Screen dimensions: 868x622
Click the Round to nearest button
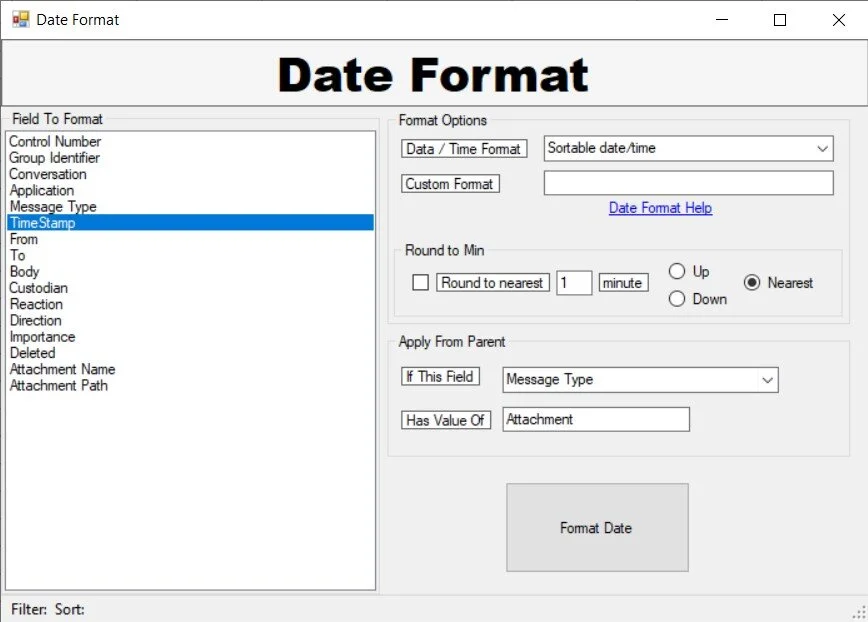coord(492,283)
